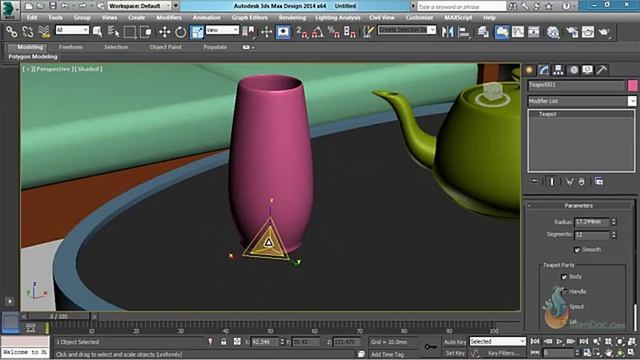
Task: Activate the Select and Move tool
Action: point(164,32)
